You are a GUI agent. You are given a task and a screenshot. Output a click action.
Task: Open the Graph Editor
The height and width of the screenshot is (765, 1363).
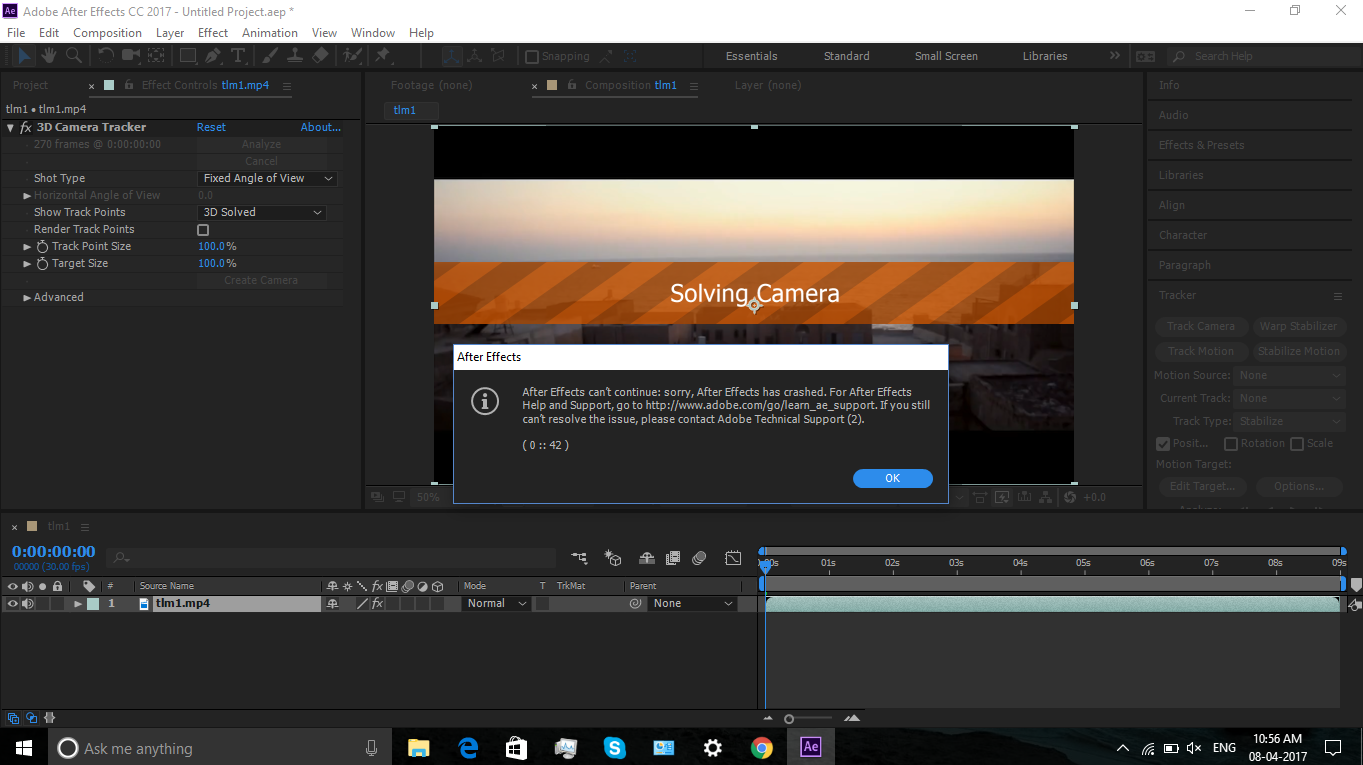point(733,558)
